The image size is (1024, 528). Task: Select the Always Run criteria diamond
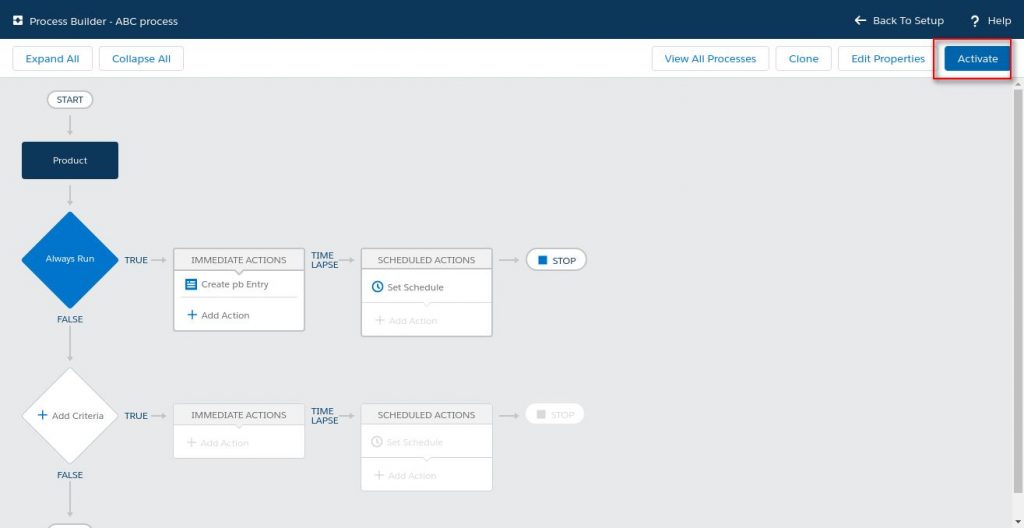tap(70, 259)
